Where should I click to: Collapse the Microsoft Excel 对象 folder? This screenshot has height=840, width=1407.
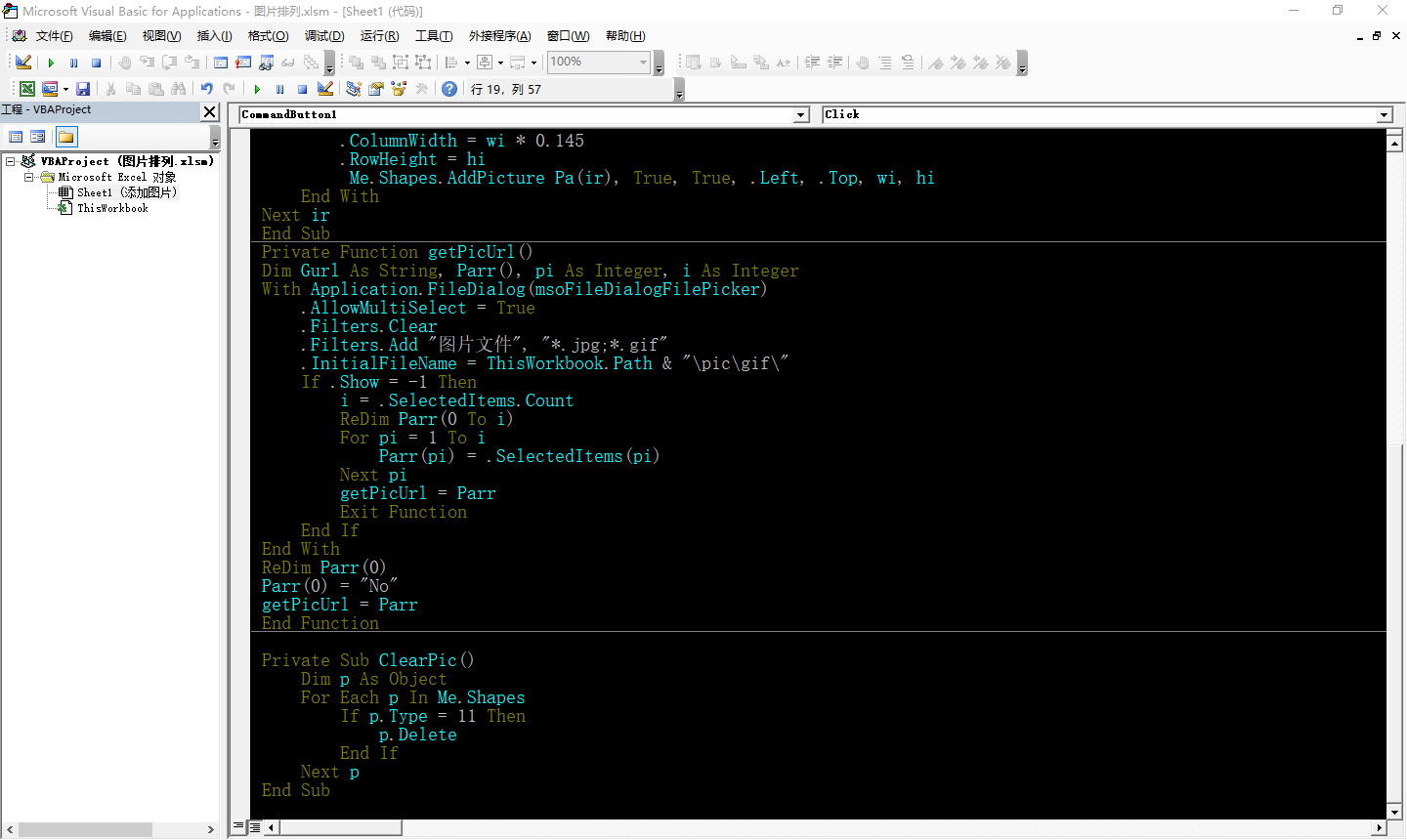(x=28, y=177)
